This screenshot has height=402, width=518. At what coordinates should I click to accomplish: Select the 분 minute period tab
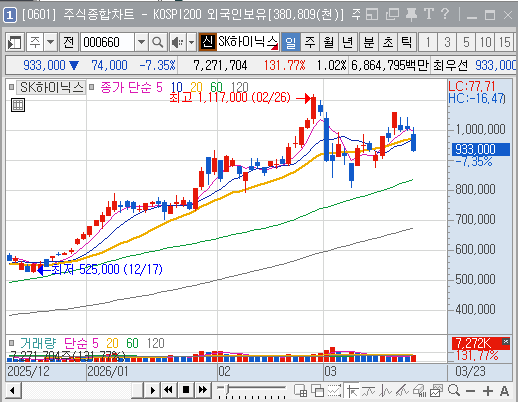[369, 42]
